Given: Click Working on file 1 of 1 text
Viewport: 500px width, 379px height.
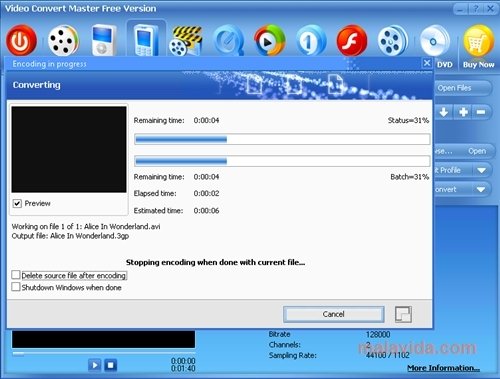Looking at the screenshot, I should point(86,227).
